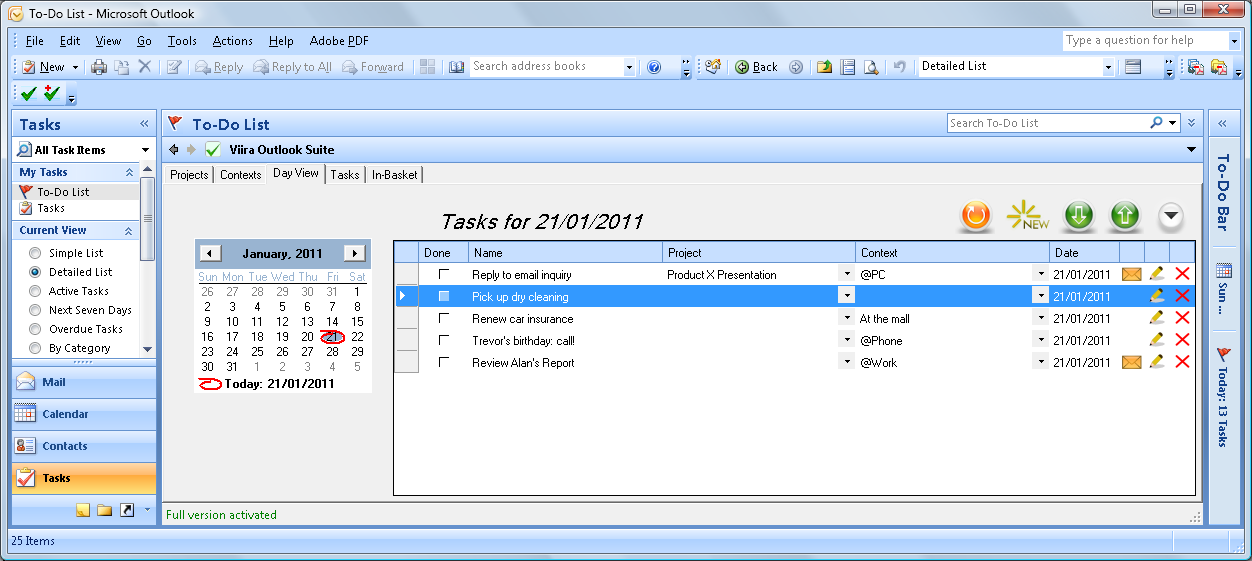Edit the Pick up dry cleaning task with pencil icon
Screen dimensions: 1252x561
point(1157,296)
